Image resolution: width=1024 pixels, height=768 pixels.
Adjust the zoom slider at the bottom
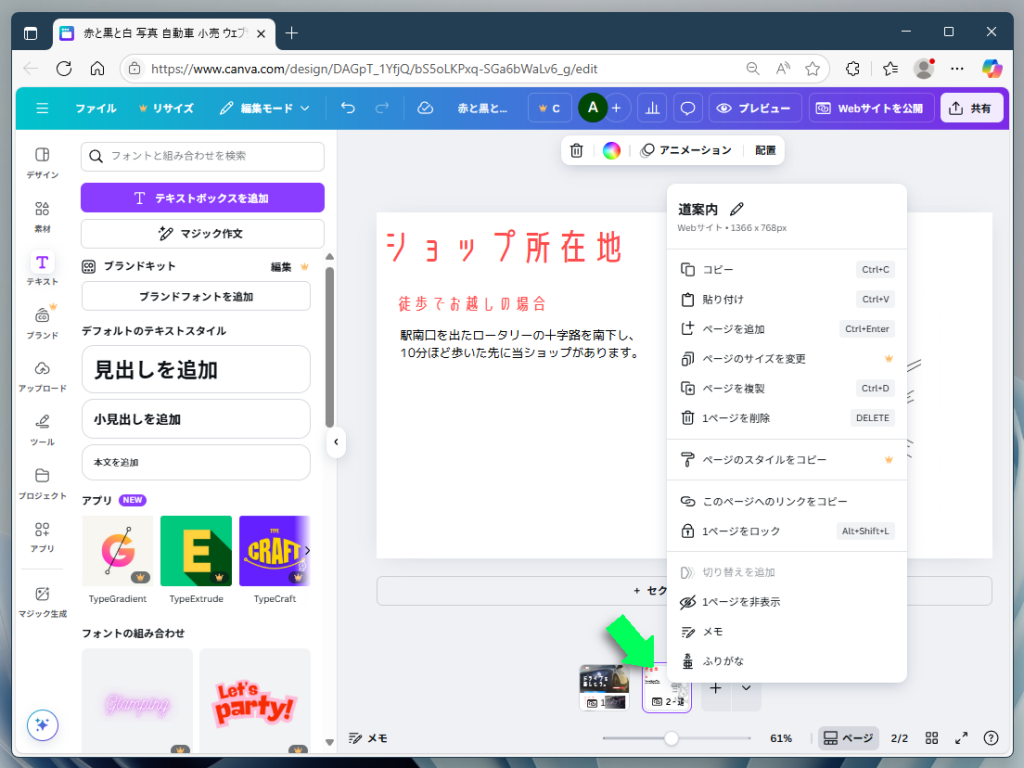669,737
